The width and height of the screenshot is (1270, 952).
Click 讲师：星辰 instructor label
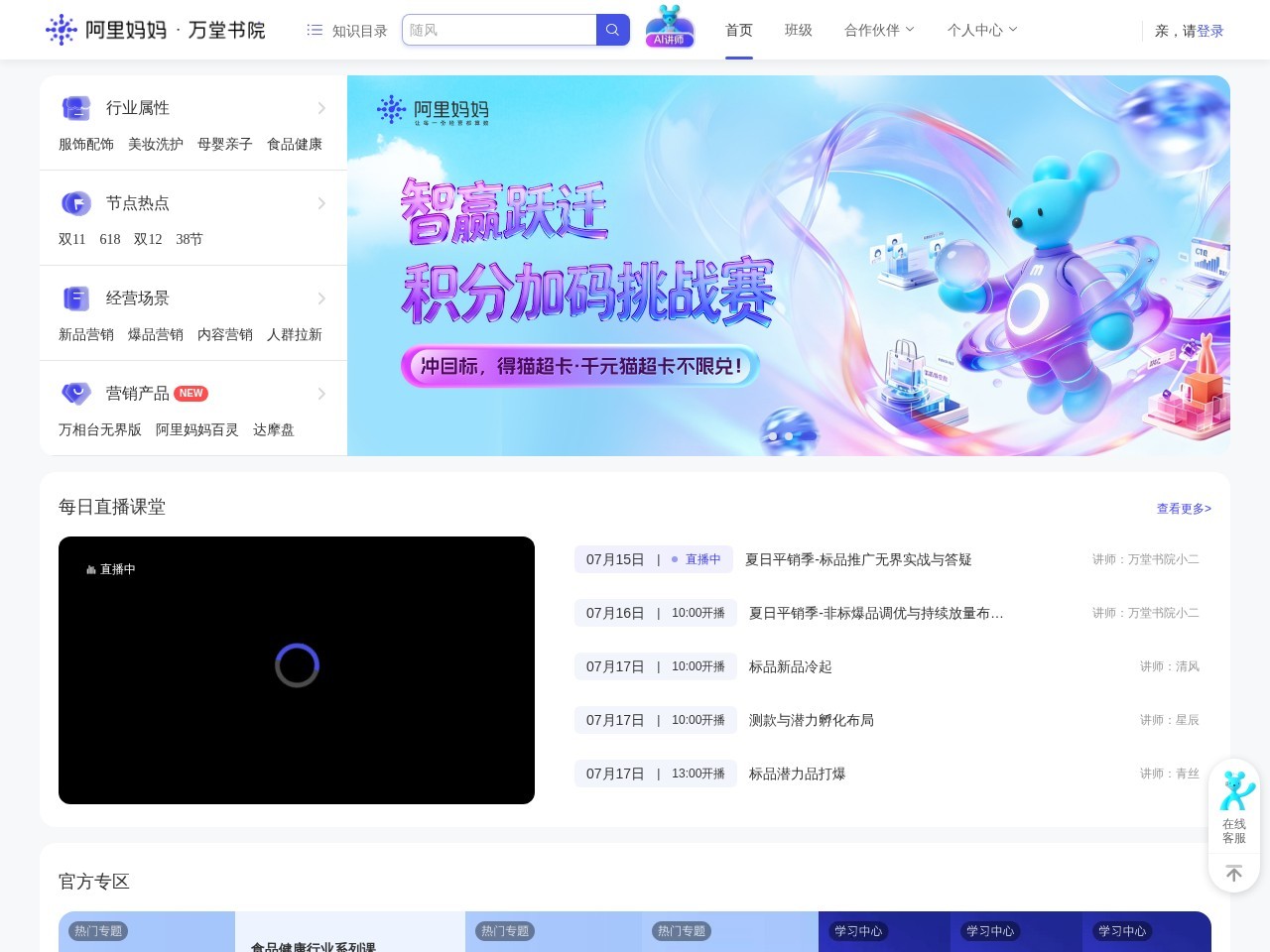(x=1170, y=720)
